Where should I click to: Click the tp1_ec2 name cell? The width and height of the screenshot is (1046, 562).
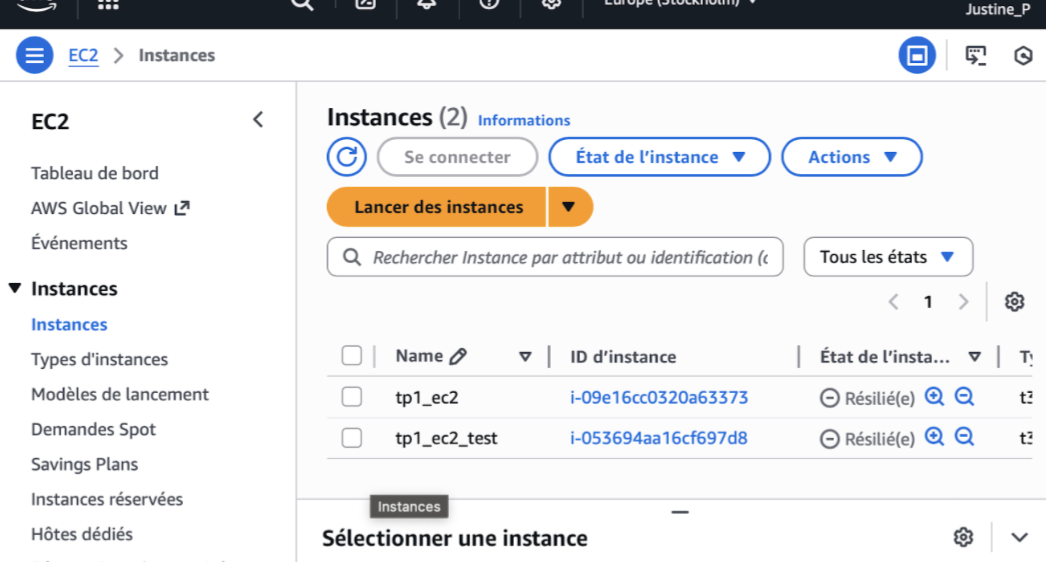coord(427,398)
